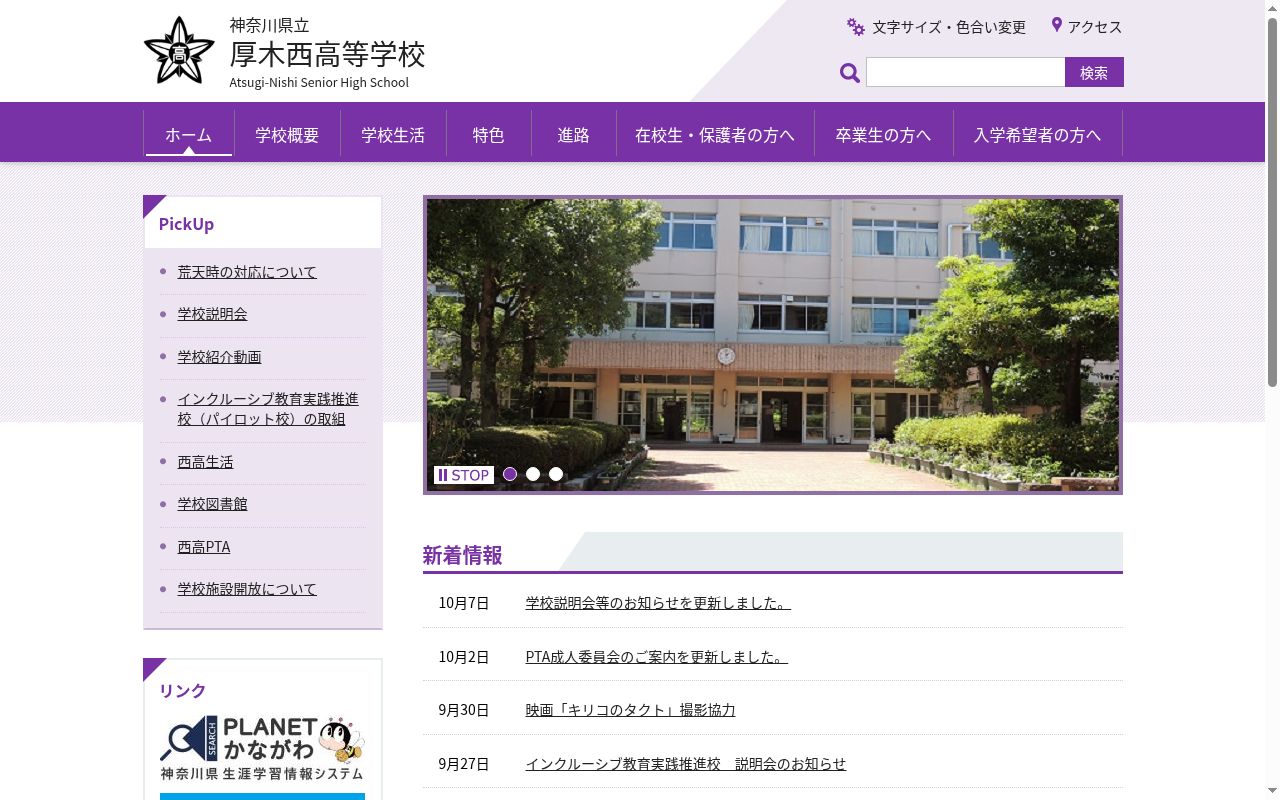
Task: Open the 学校説明会 PickUp link
Action: pos(213,314)
